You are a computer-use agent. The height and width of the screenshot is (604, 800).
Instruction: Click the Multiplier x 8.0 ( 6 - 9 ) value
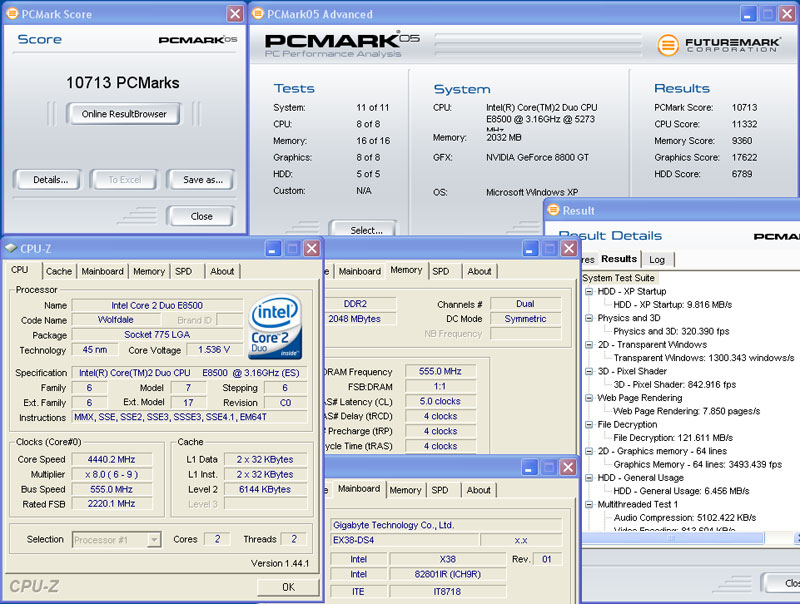coord(111,474)
